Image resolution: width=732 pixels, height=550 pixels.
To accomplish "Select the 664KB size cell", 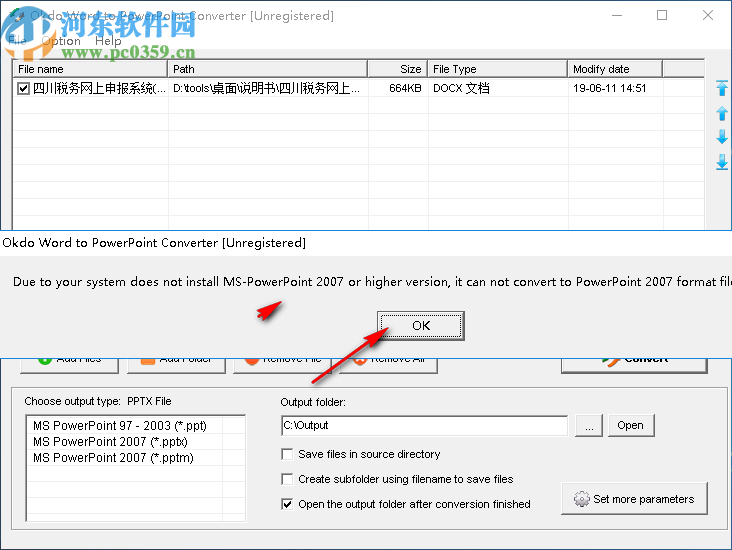I will coord(398,88).
